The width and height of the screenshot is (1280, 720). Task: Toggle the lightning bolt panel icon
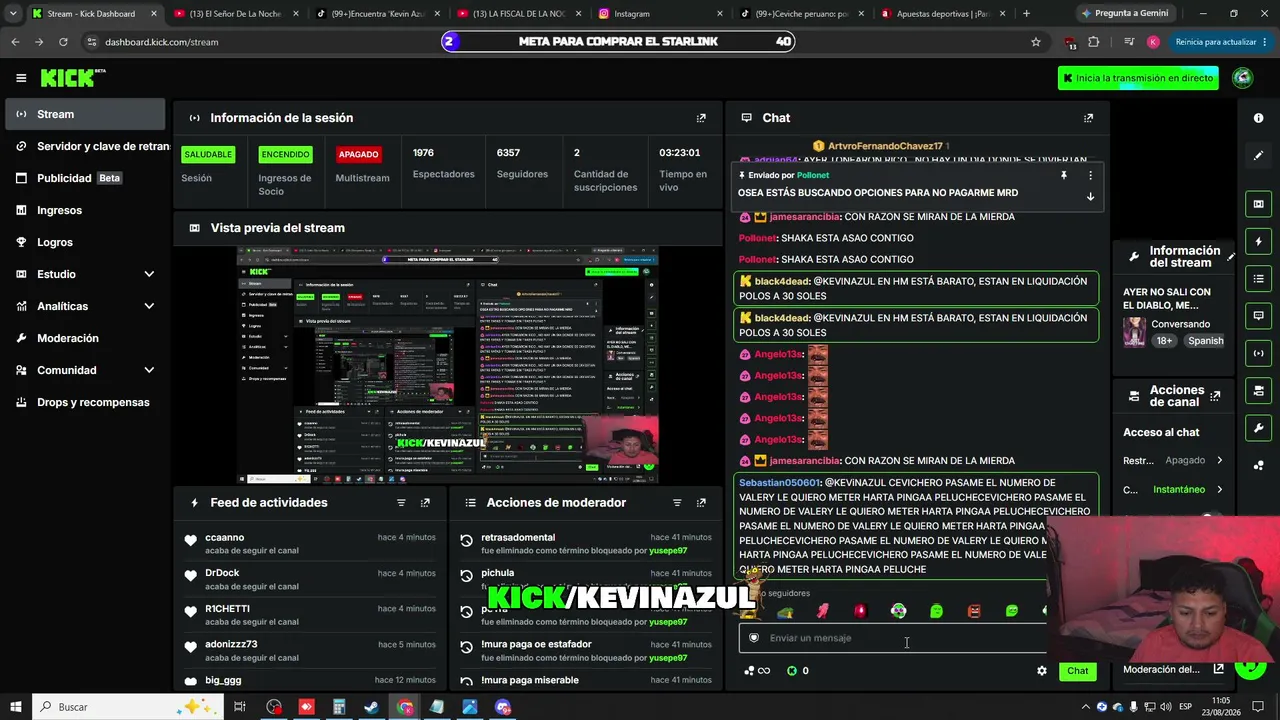click(1258, 242)
